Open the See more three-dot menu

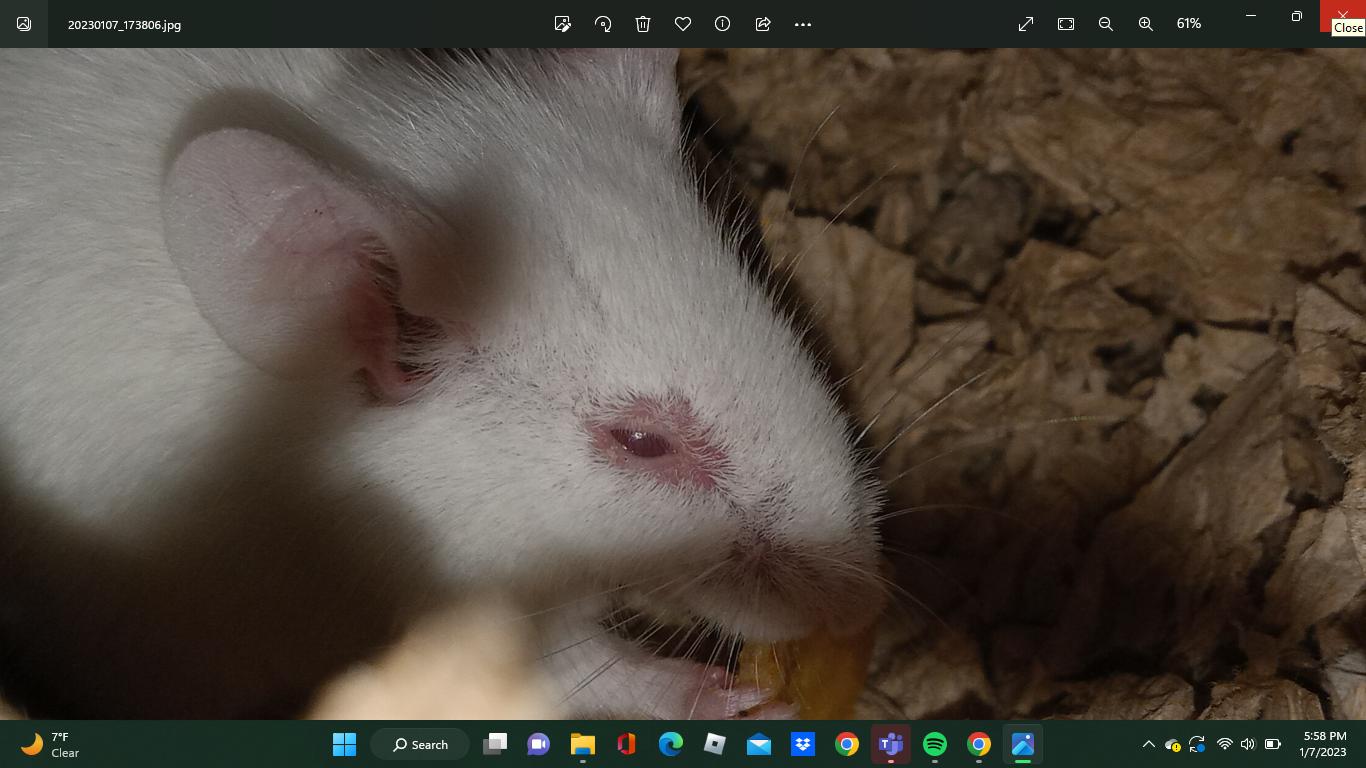point(803,24)
